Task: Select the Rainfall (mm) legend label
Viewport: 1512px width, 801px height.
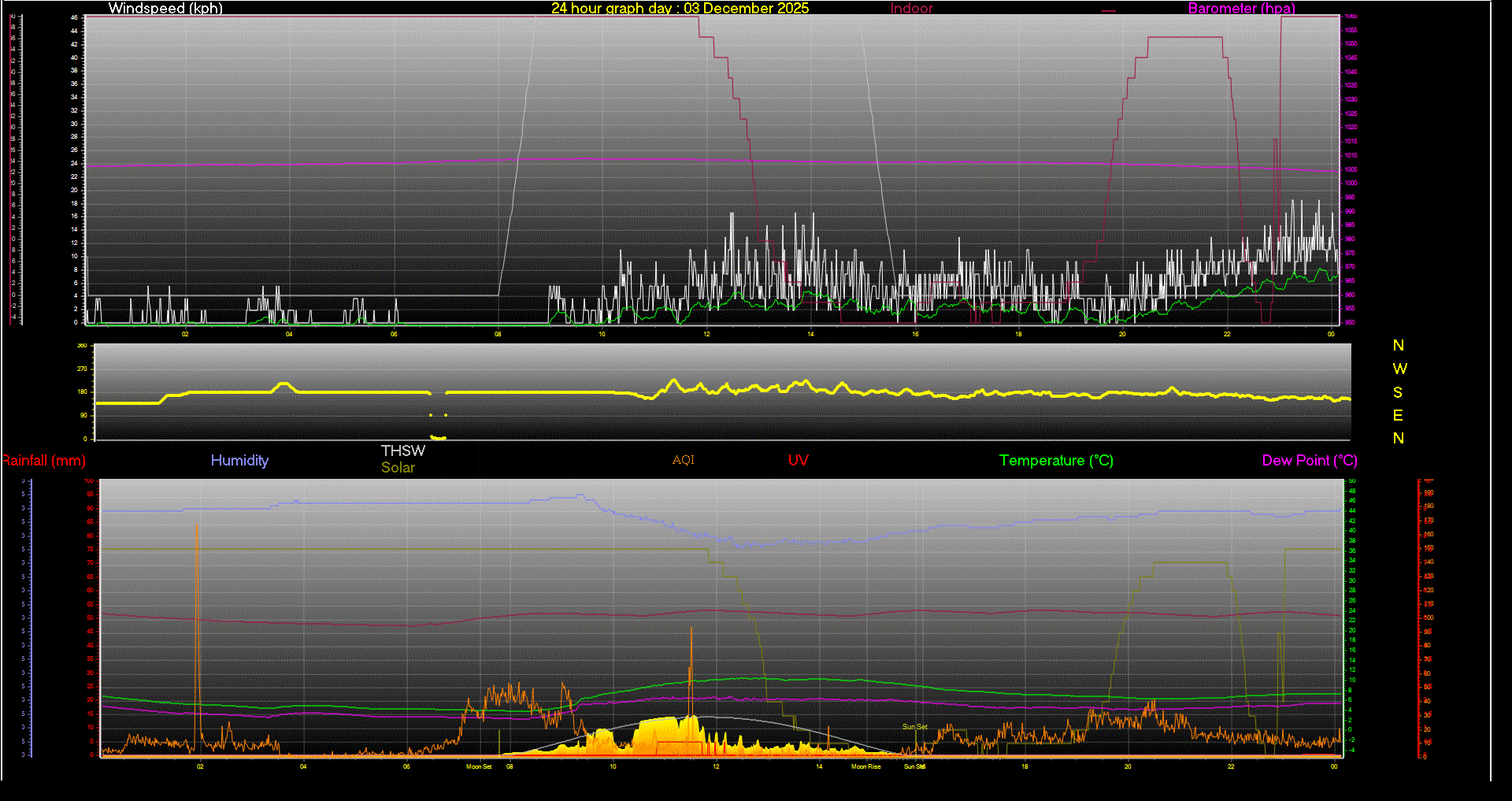Action: [x=43, y=461]
